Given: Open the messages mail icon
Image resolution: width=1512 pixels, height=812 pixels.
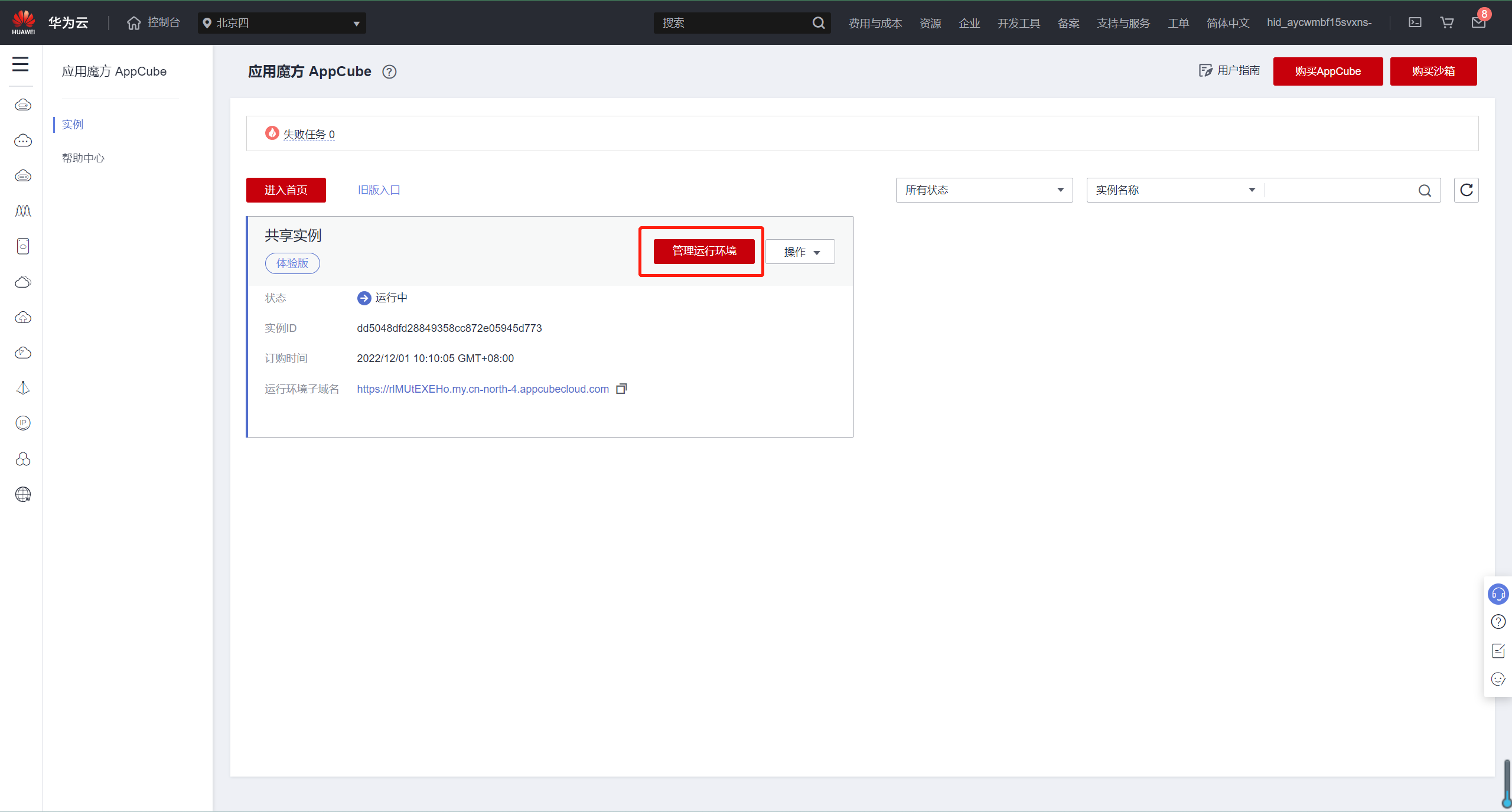Looking at the screenshot, I should [x=1478, y=22].
